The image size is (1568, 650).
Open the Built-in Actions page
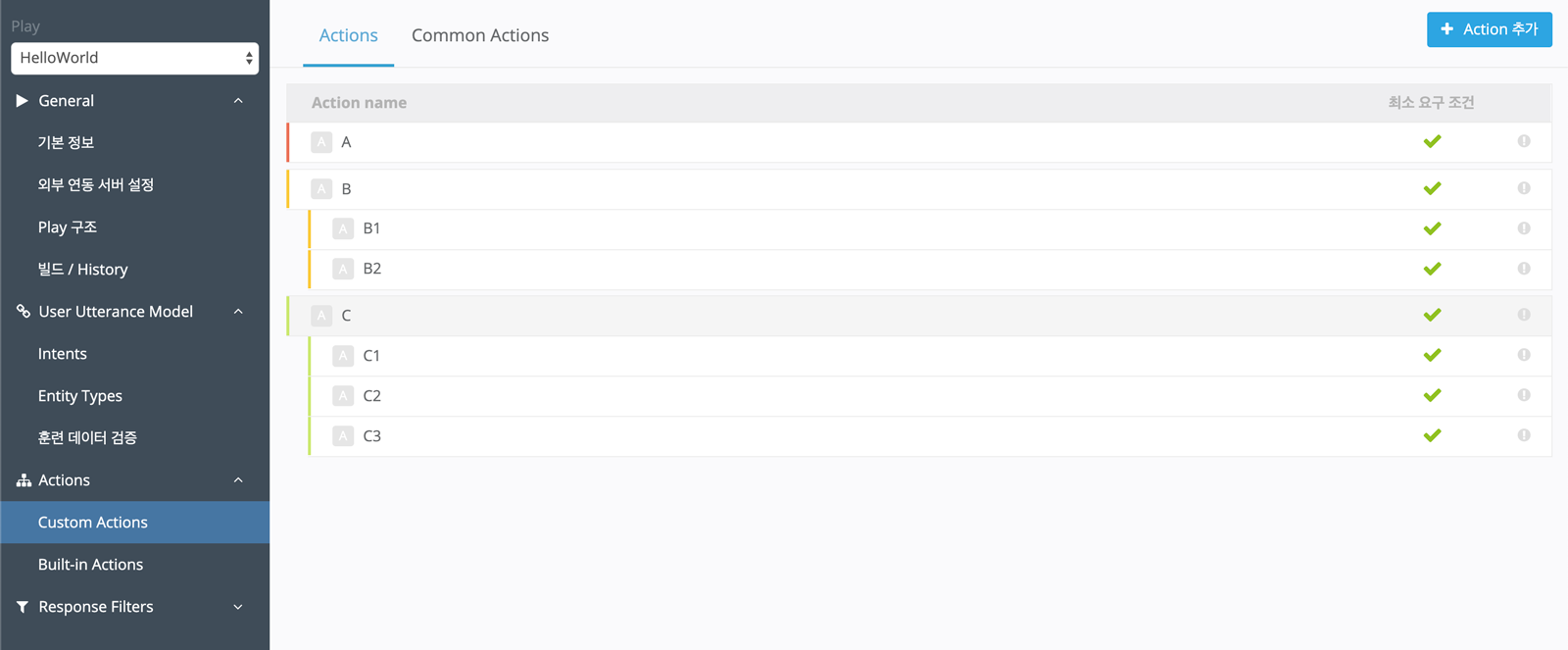coord(90,565)
